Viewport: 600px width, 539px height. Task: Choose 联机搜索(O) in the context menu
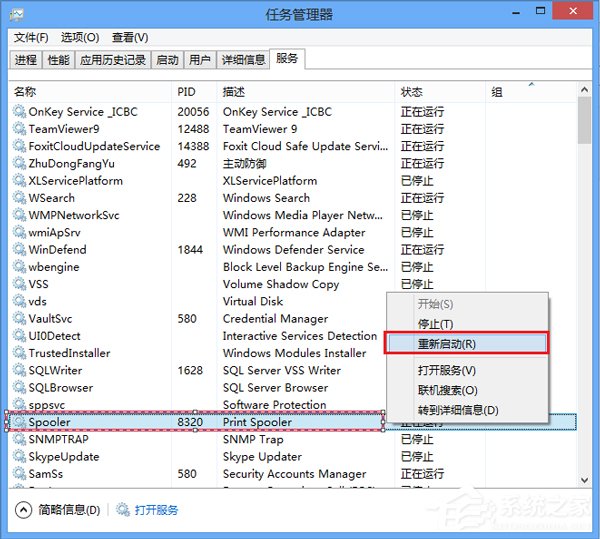point(467,390)
